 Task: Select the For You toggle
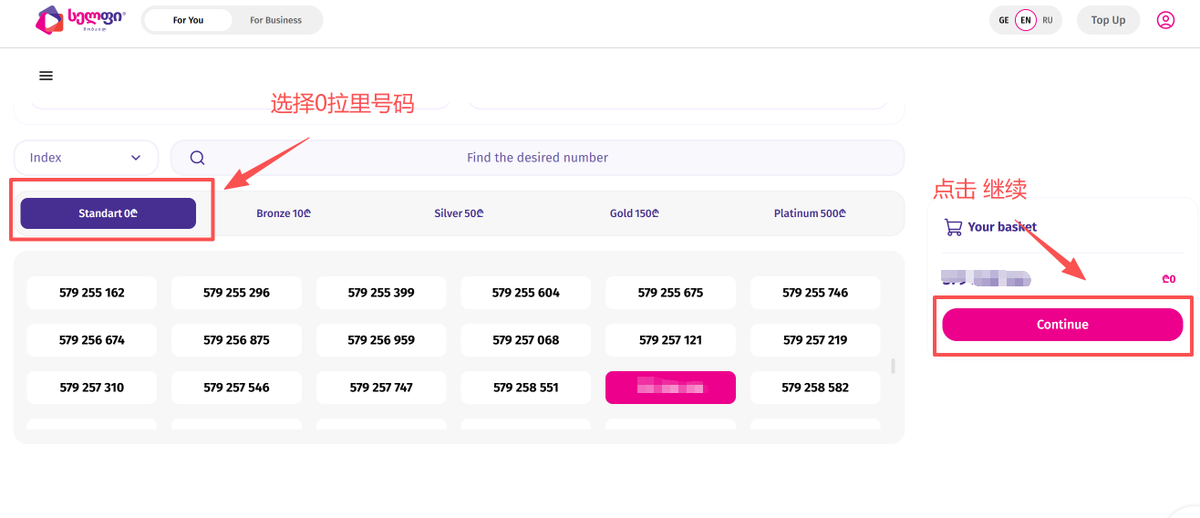coord(188,20)
